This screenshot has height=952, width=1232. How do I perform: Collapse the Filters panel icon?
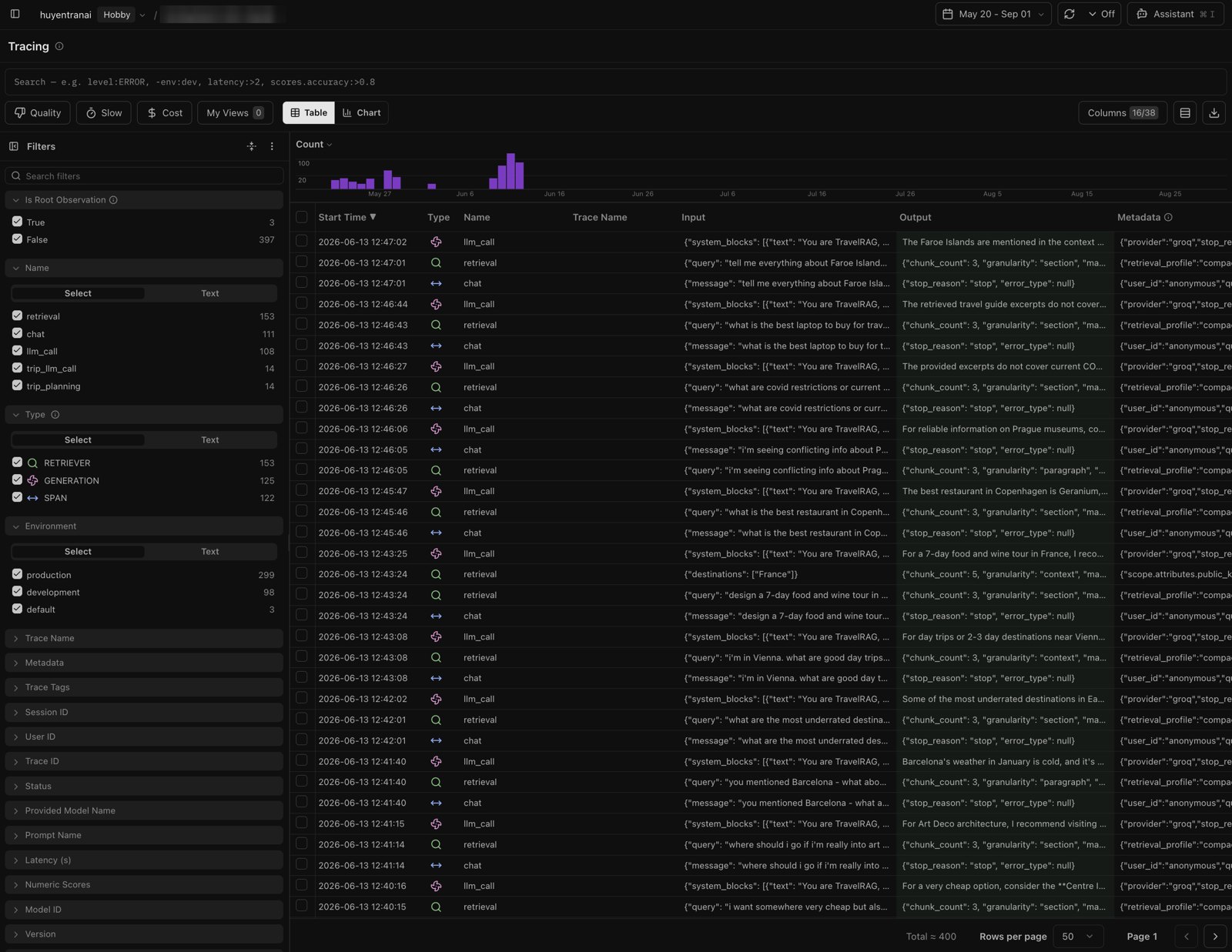coord(14,146)
